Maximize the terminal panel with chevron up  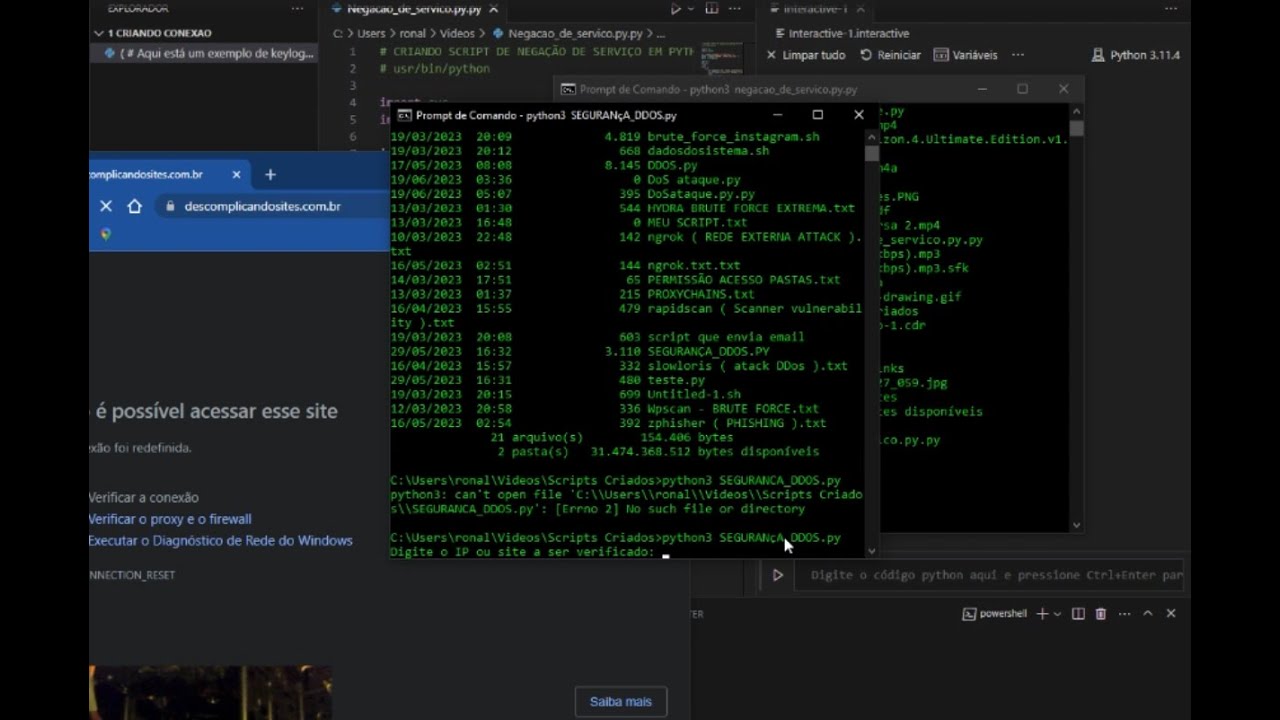(1148, 614)
